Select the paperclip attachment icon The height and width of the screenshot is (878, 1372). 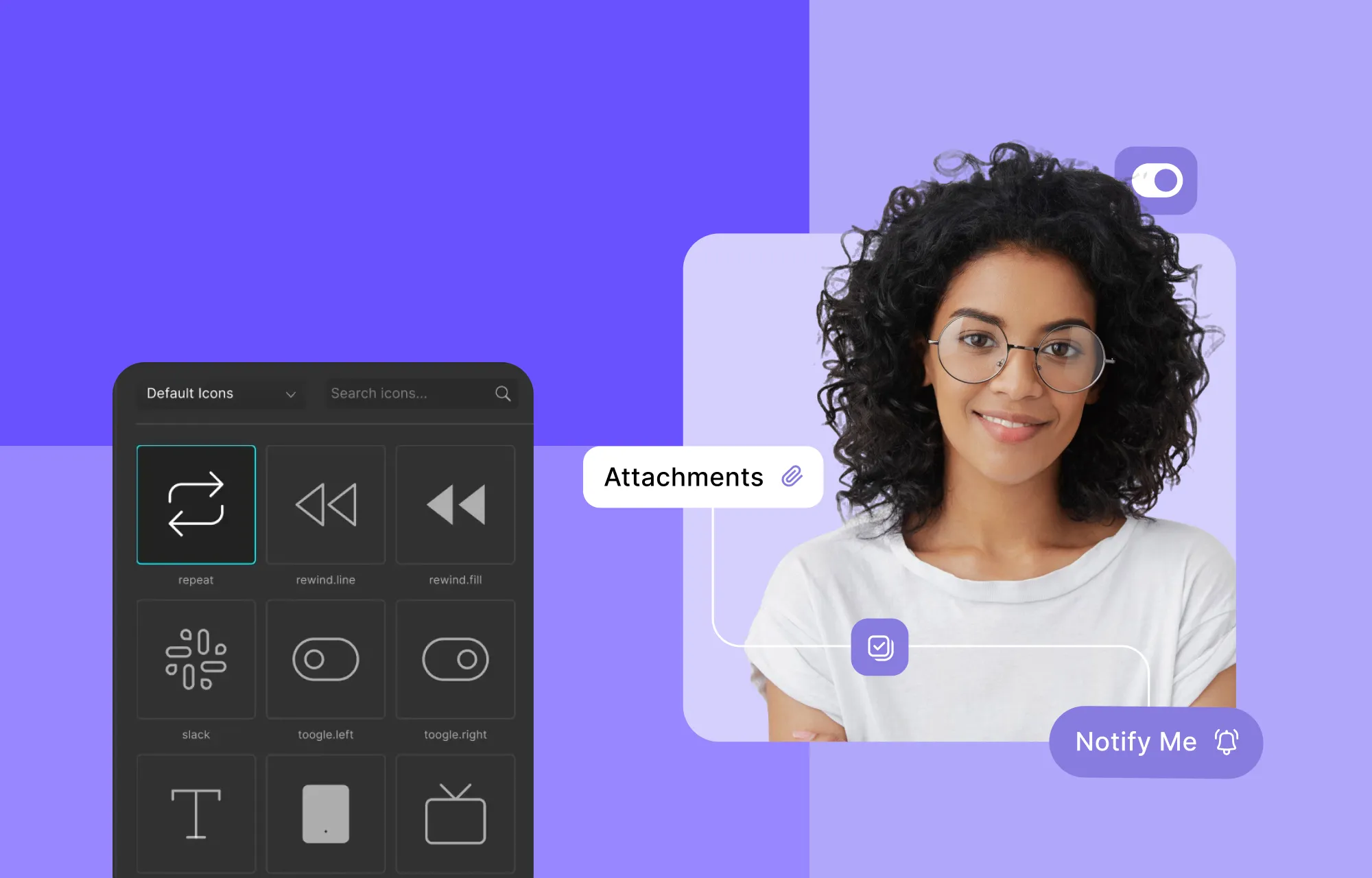coord(793,475)
